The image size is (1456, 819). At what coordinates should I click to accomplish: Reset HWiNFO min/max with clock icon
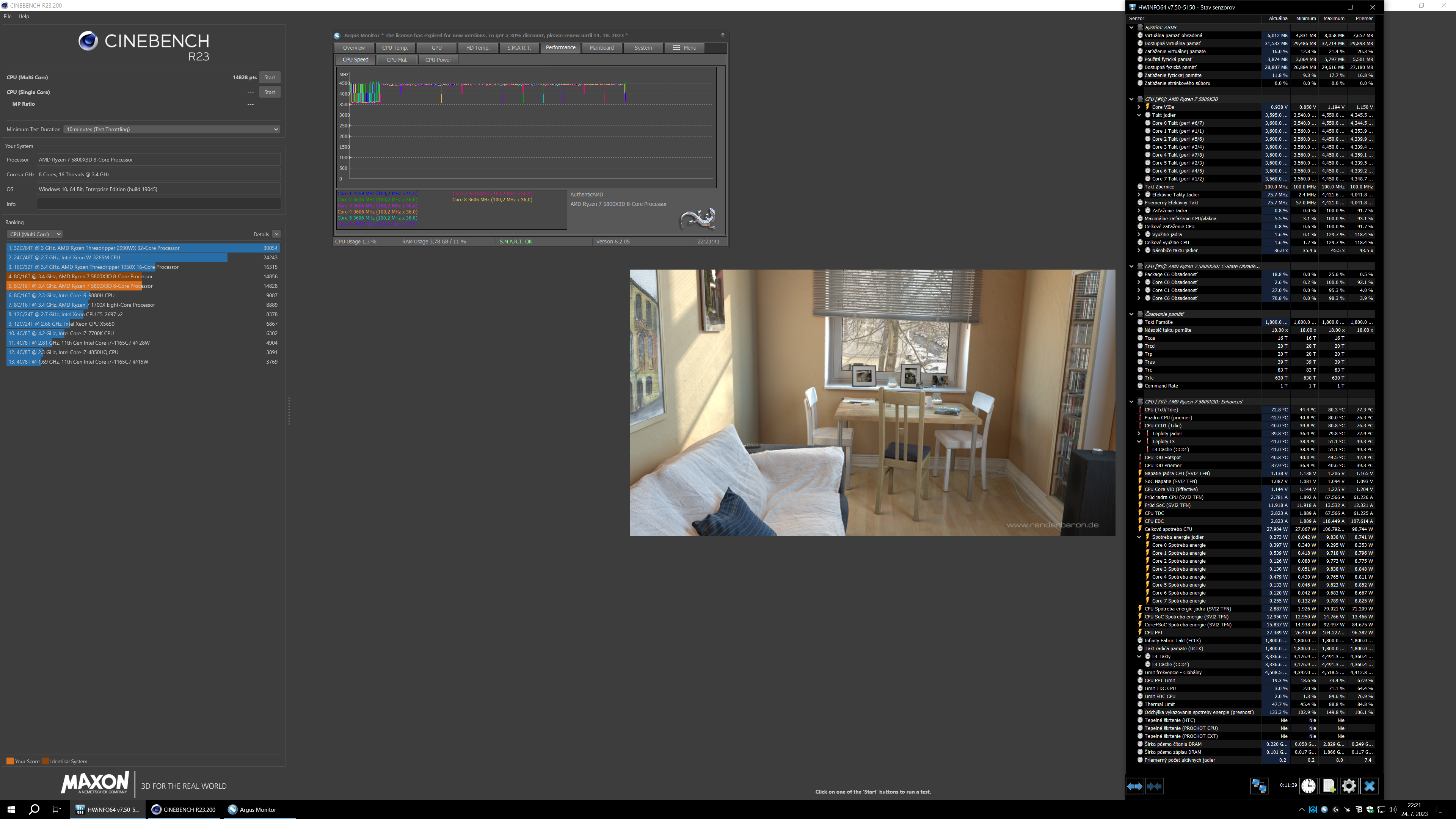click(1309, 786)
